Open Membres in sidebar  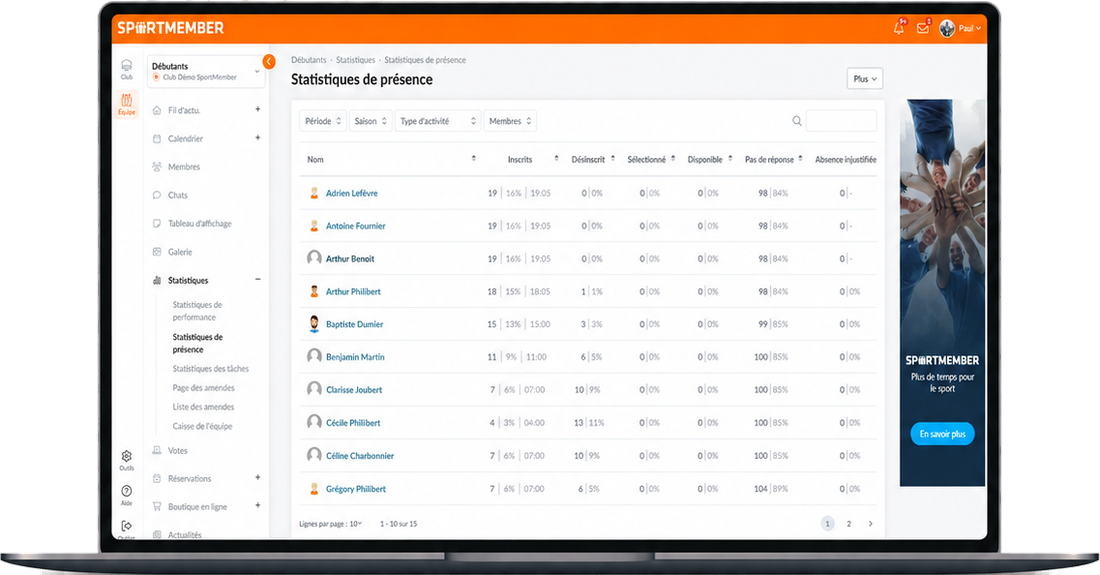184,167
